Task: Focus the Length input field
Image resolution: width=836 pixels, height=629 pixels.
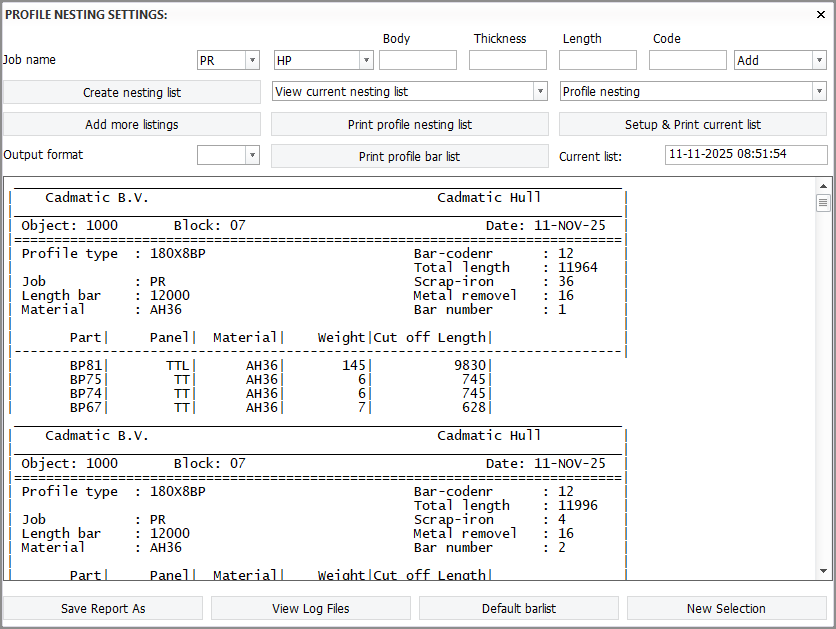Action: coord(597,61)
